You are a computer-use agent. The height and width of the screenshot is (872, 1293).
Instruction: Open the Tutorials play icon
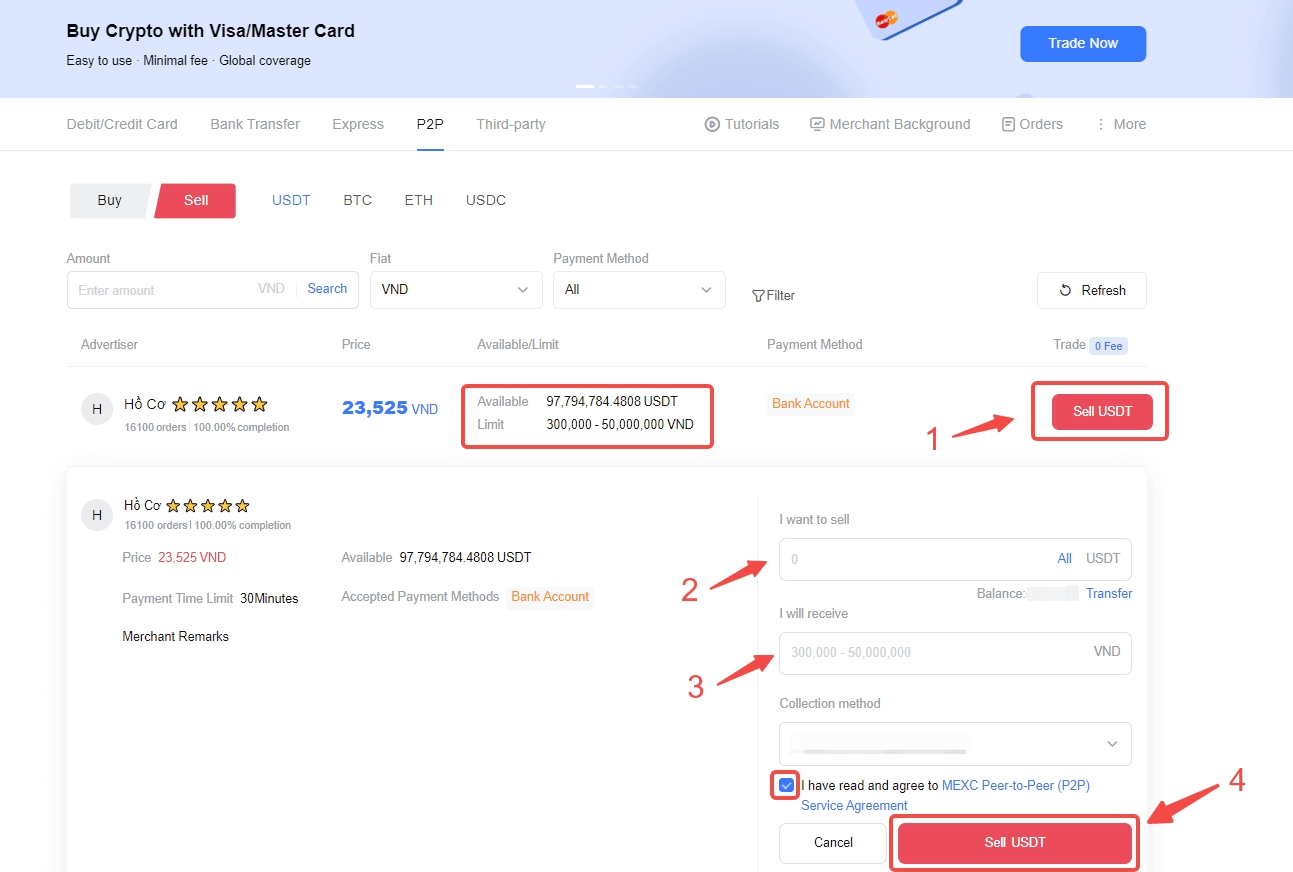[x=712, y=125]
